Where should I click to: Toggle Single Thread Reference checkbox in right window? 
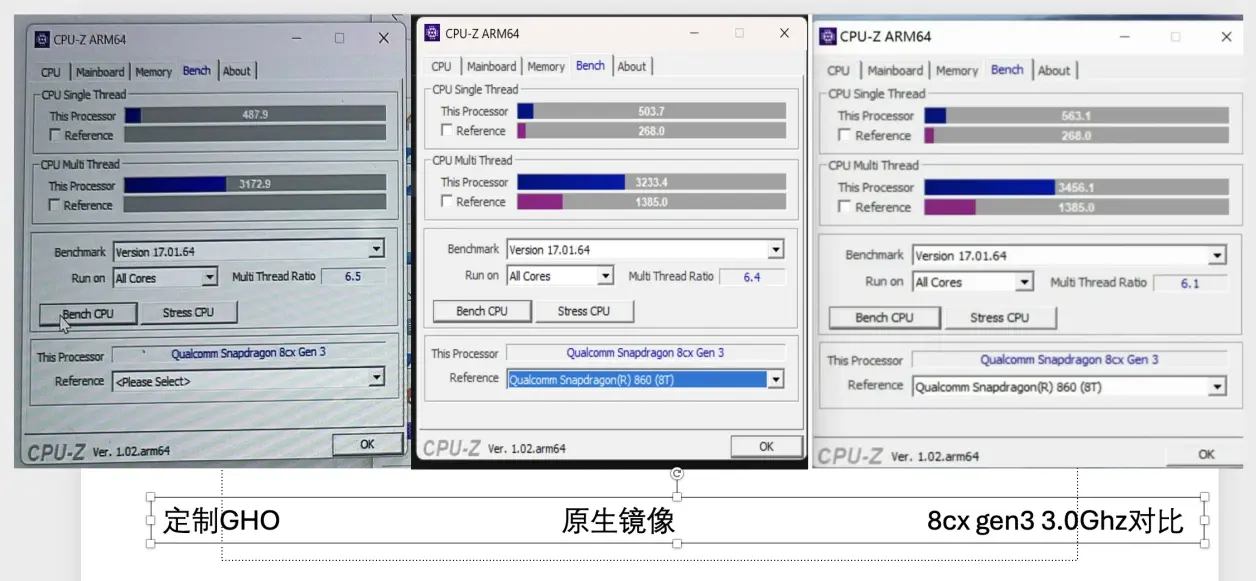point(845,135)
